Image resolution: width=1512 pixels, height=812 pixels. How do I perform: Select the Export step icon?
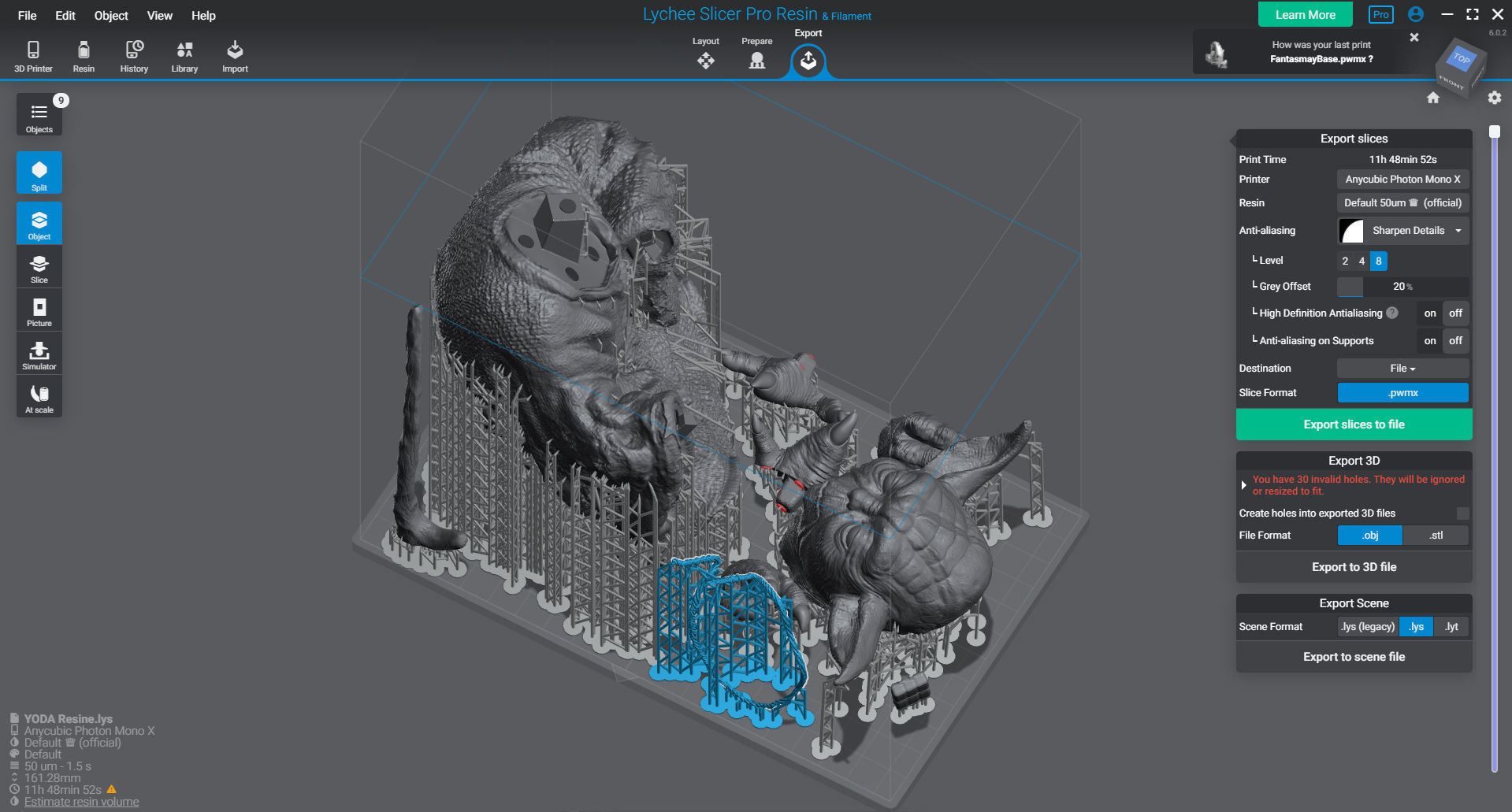pos(808,61)
